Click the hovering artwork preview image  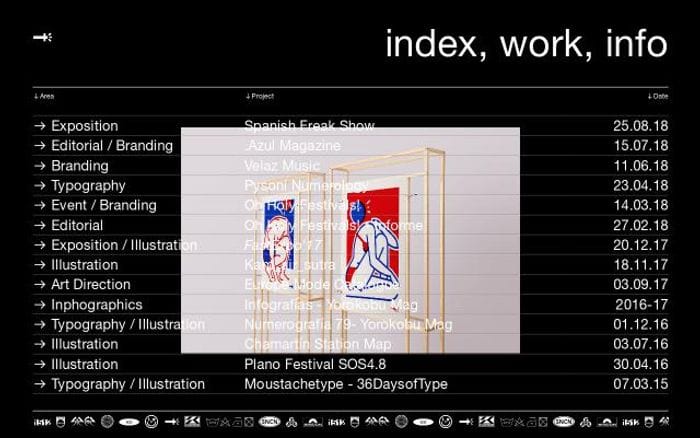click(350, 240)
